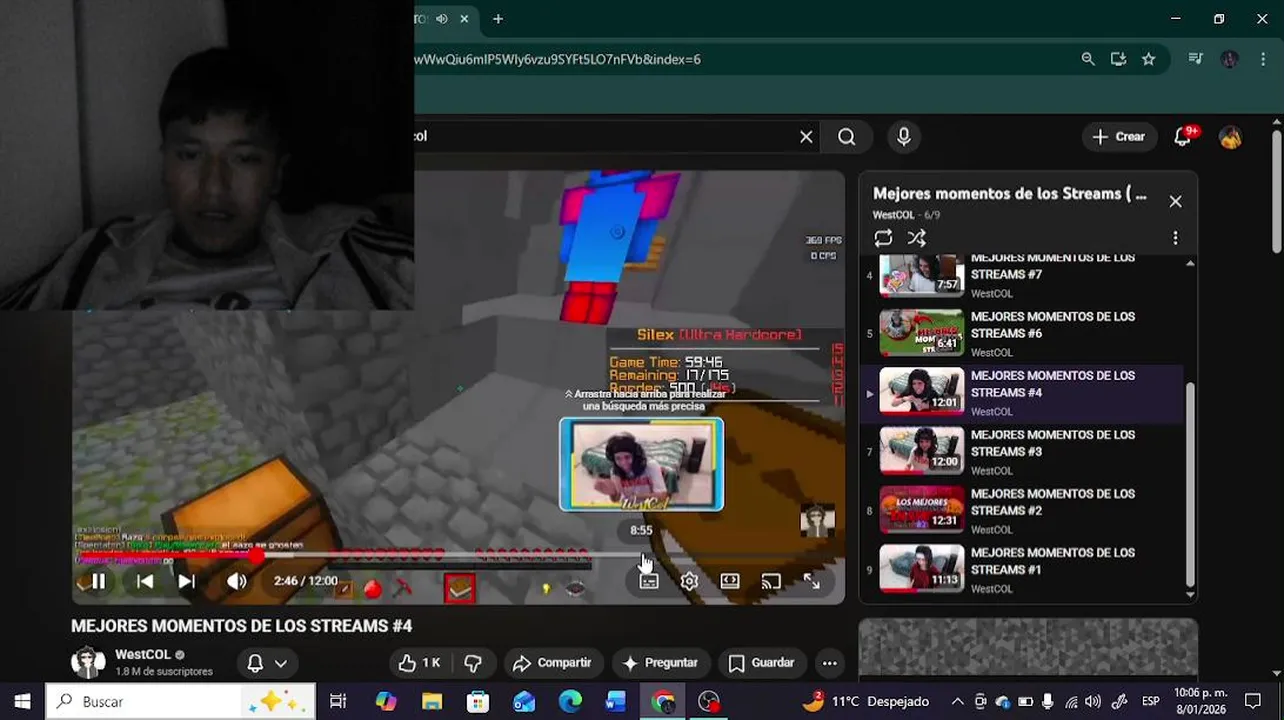This screenshot has width=1284, height=720.
Task: Play MEJORES MOMENTOS DE LOS STREAMS #6
Action: (1022, 334)
